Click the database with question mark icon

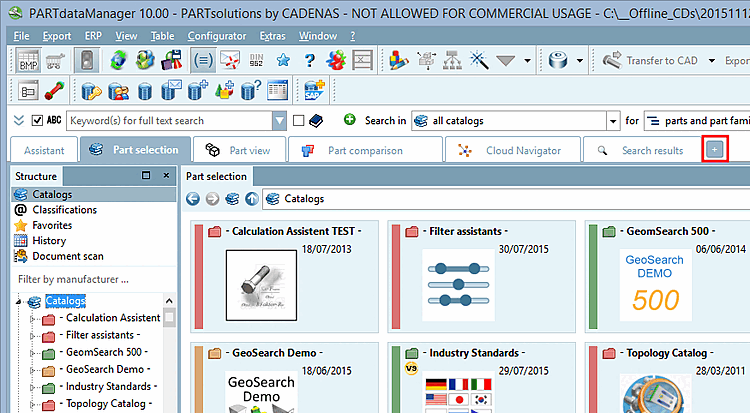(x=251, y=90)
